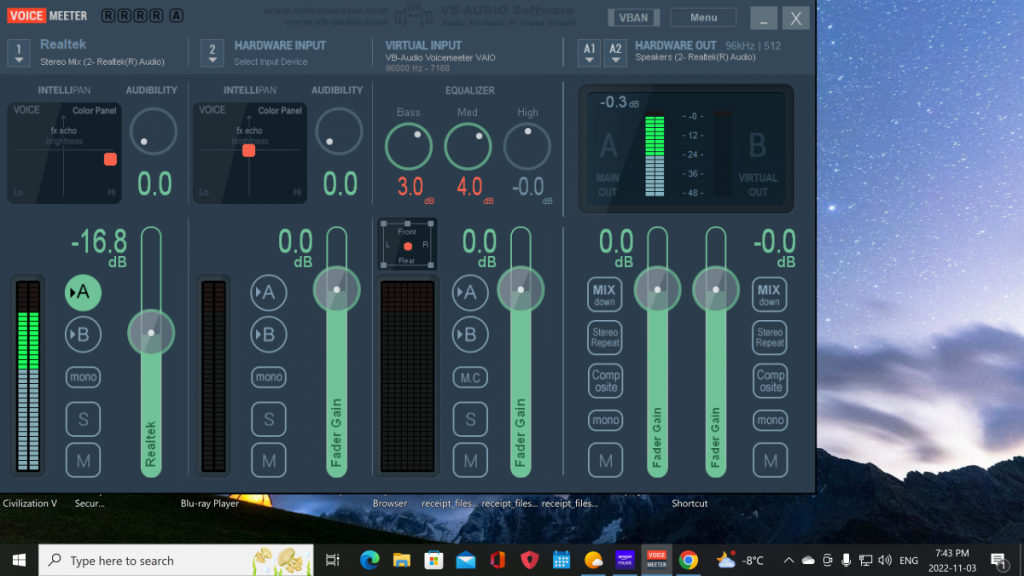This screenshot has height=576, width=1024.
Task: Open Amazon Music from the taskbar
Action: 625,560
